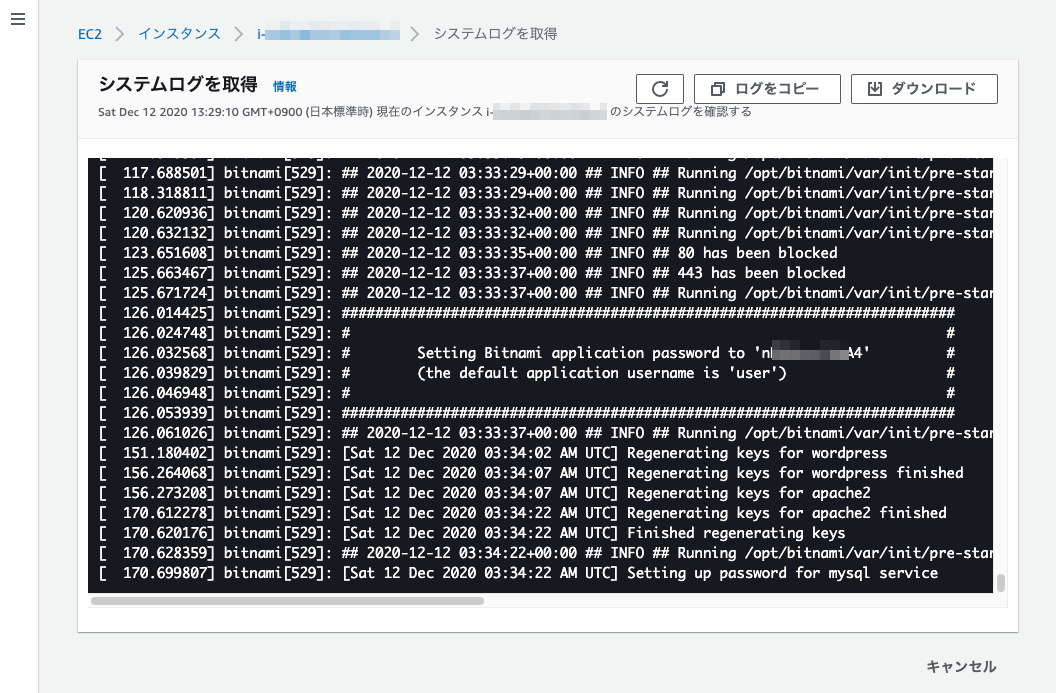Click the ダウンロード button
Viewport: 1056px width, 693px height.
[924, 89]
